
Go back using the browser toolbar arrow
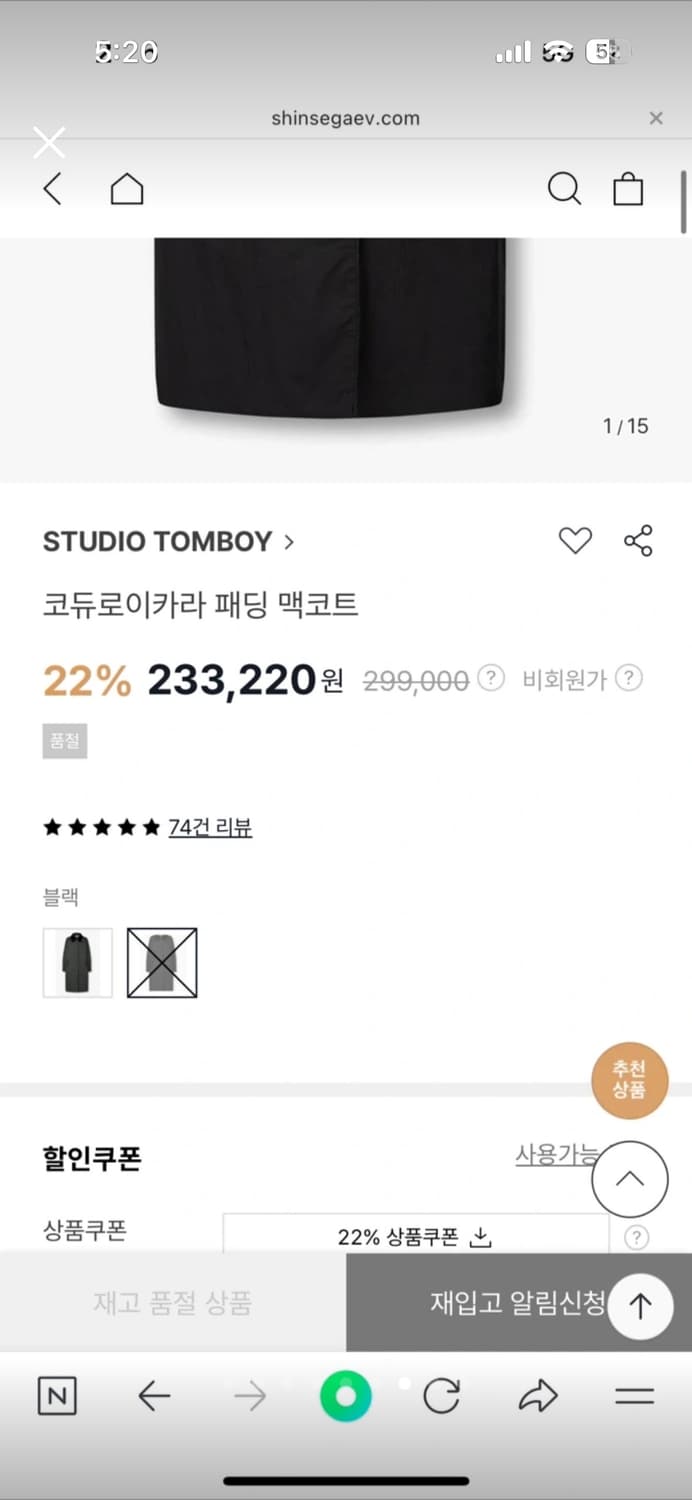pos(154,1396)
